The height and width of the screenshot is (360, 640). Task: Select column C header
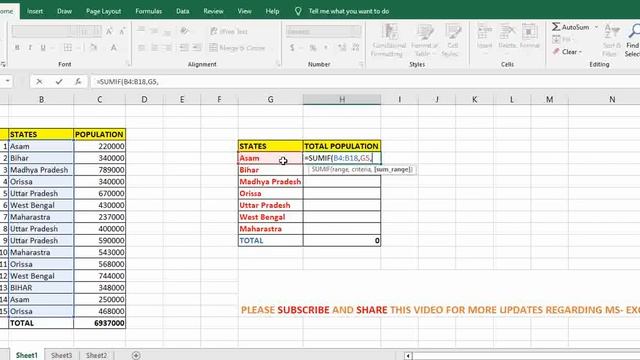point(100,99)
